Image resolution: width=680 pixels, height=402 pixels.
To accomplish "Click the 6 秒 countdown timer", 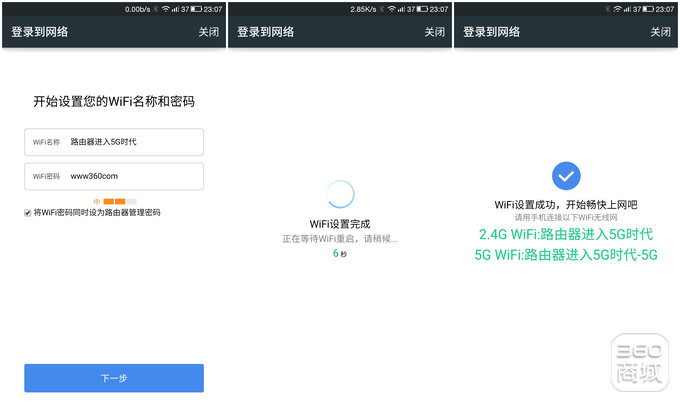I will 340,254.
